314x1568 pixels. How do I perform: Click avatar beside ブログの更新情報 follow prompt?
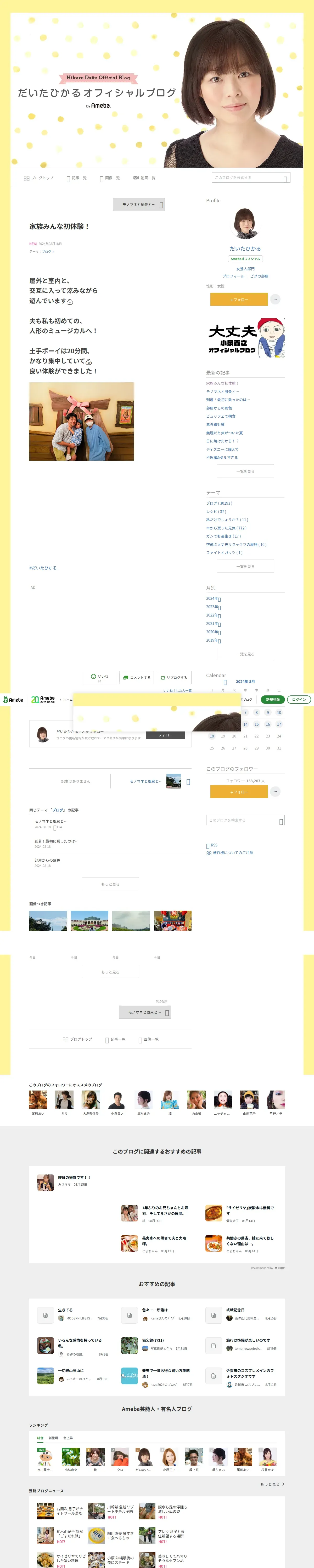43,734
